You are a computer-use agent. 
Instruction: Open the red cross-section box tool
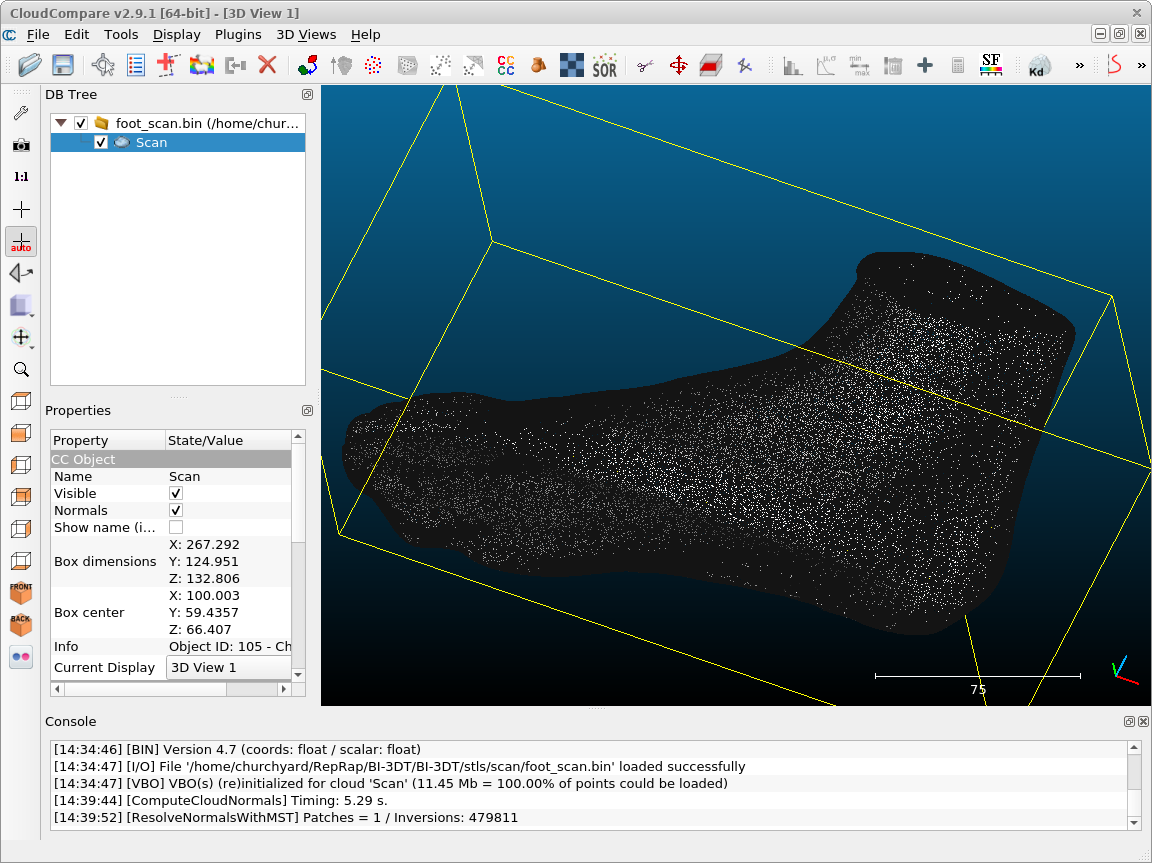click(x=710, y=65)
